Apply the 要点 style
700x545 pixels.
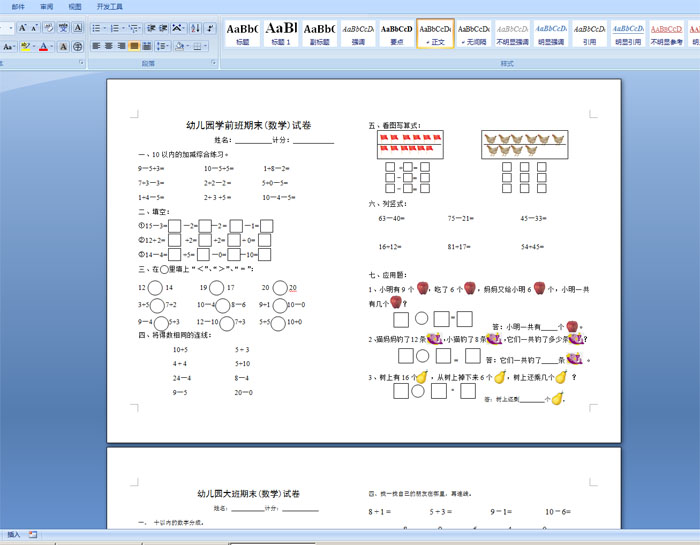396,33
